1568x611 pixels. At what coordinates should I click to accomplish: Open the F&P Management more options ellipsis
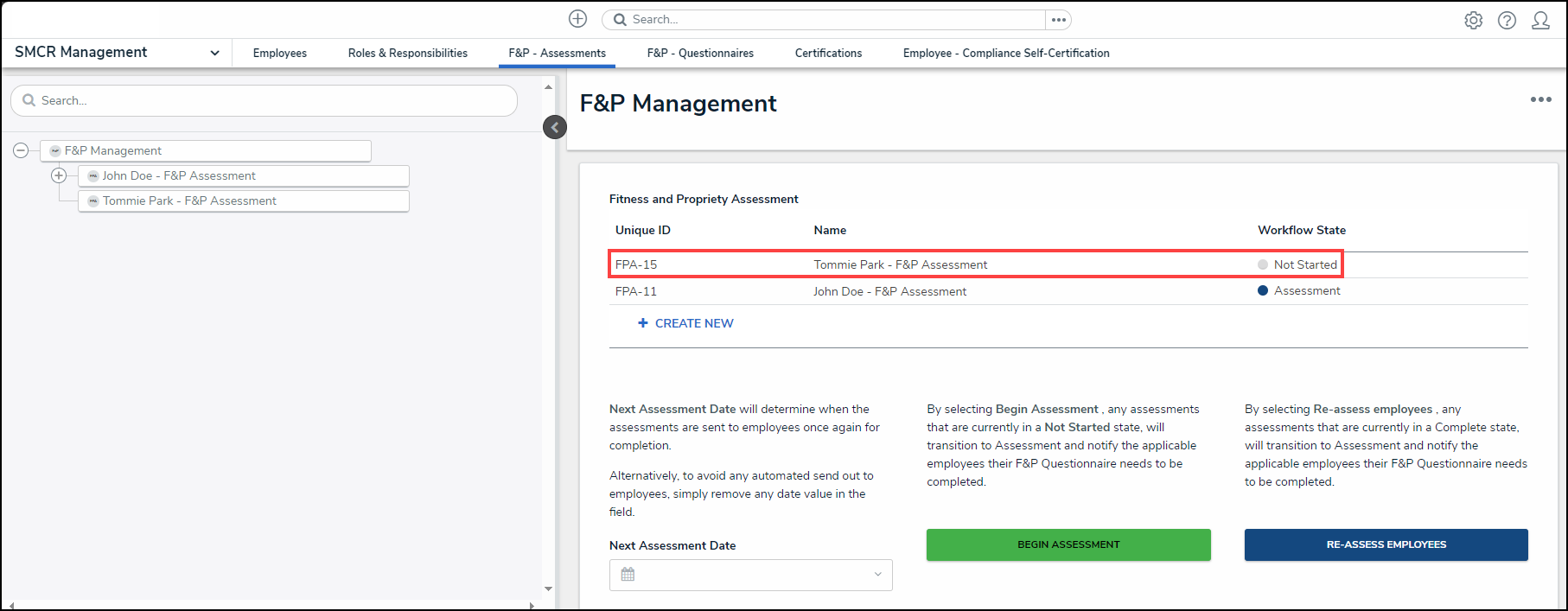1540,100
